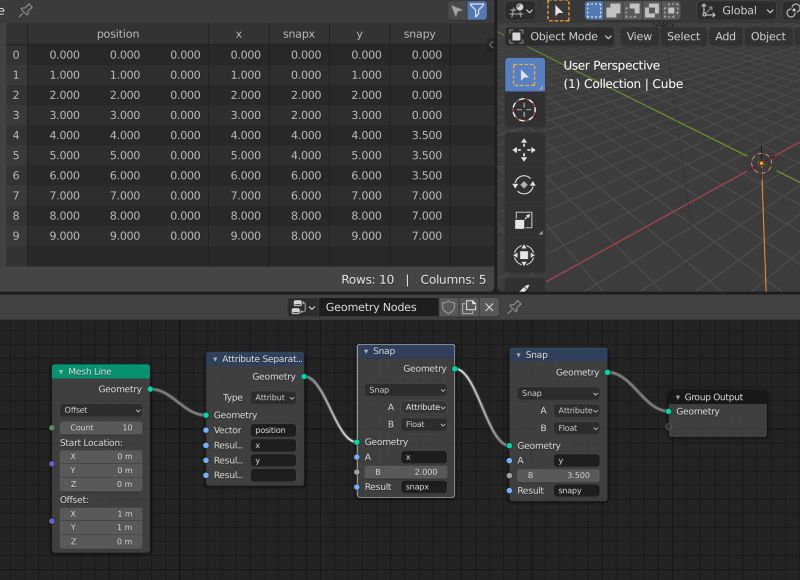Select the Rotate tool
The height and width of the screenshot is (580, 800).
point(525,185)
